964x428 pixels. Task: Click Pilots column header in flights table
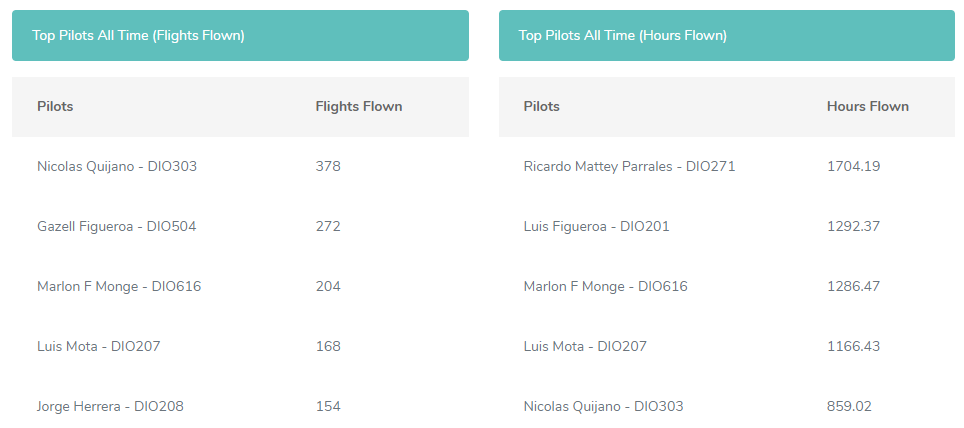(x=55, y=106)
